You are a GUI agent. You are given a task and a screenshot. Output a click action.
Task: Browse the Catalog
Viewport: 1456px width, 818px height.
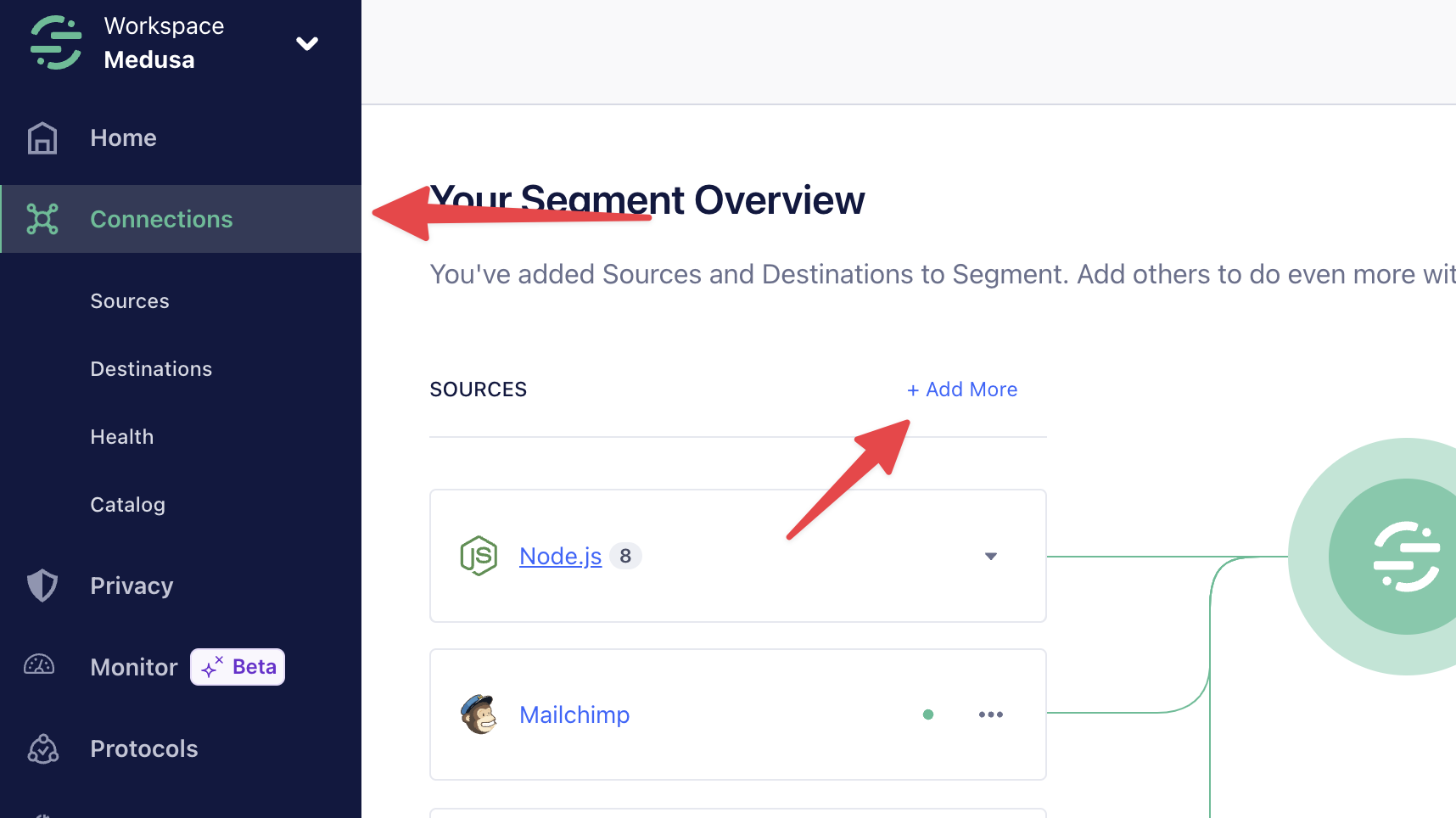click(127, 504)
